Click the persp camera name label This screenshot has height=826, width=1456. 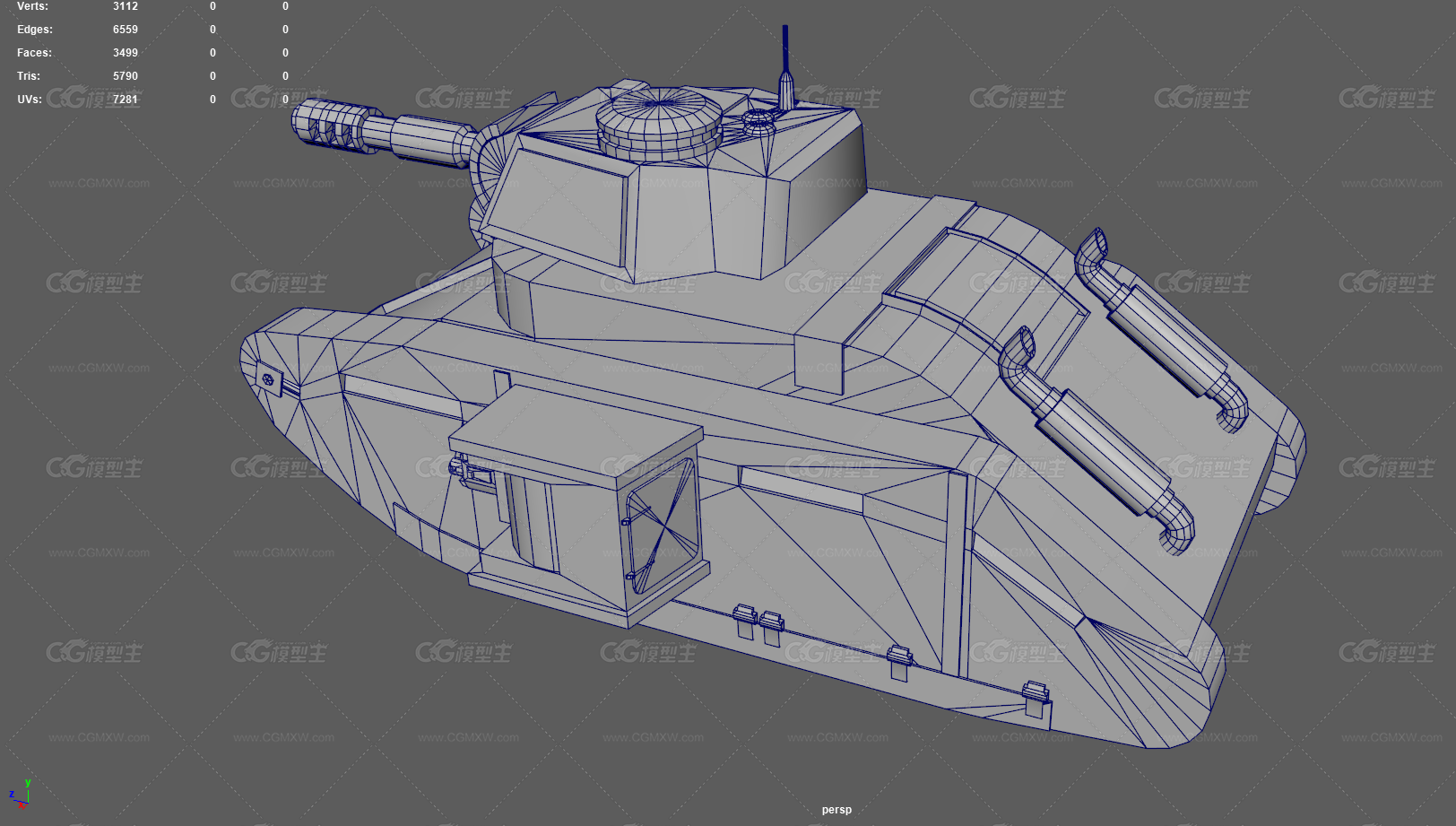pyautogui.click(x=836, y=810)
